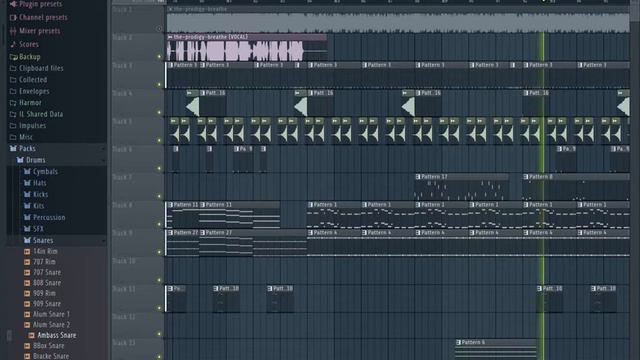Select the Alum Snare 1 sample

pyautogui.click(x=51, y=314)
